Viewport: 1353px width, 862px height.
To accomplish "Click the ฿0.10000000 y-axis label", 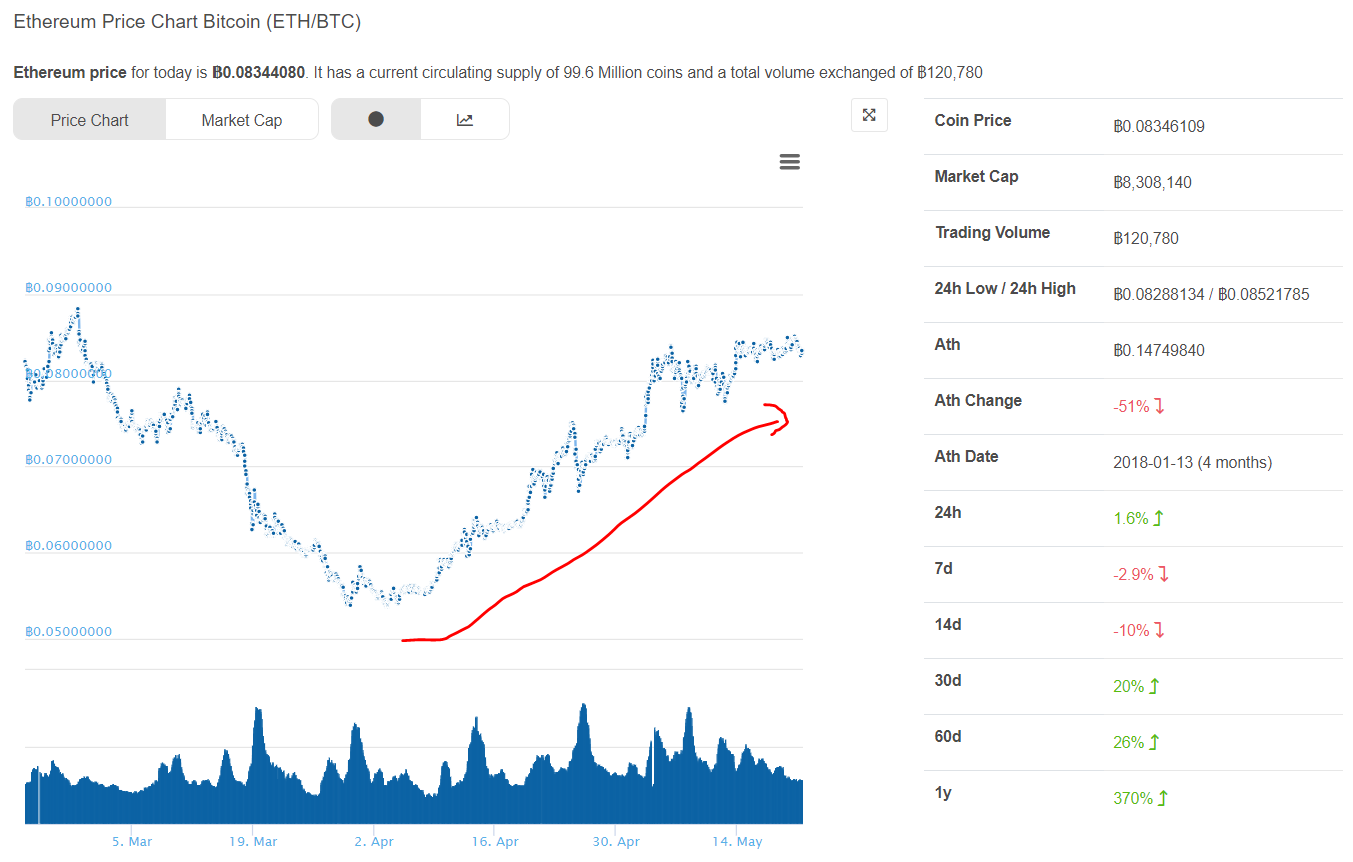I will point(68,202).
